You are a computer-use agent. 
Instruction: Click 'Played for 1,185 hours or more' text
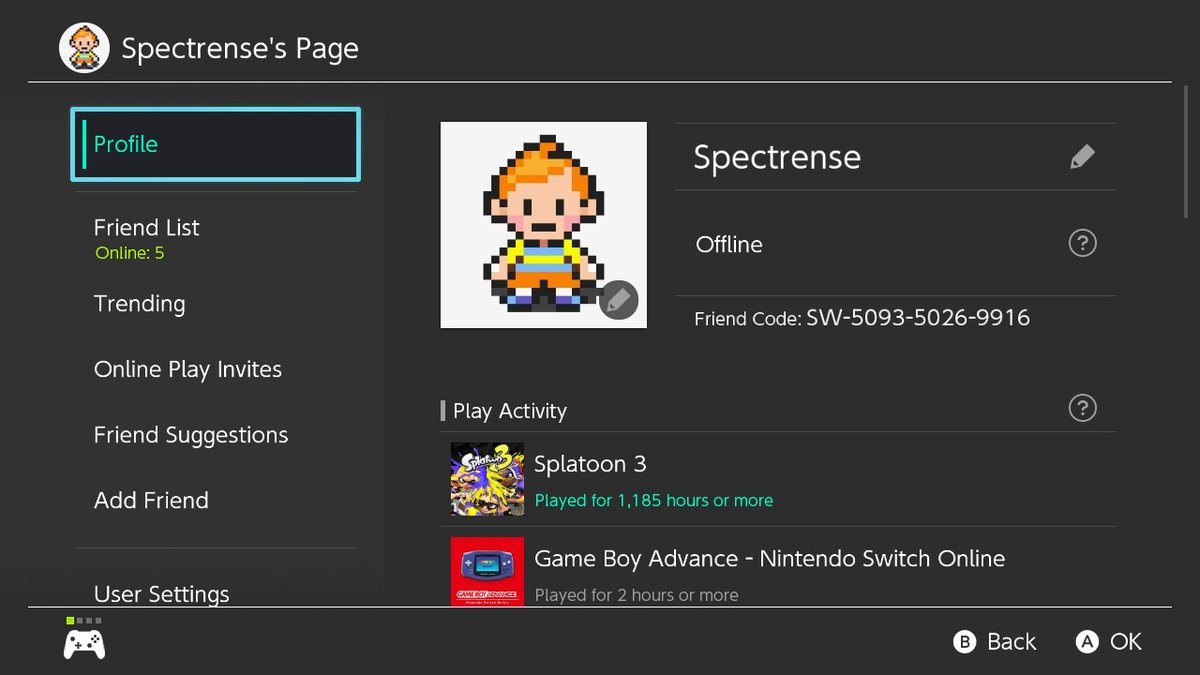pyautogui.click(x=654, y=500)
